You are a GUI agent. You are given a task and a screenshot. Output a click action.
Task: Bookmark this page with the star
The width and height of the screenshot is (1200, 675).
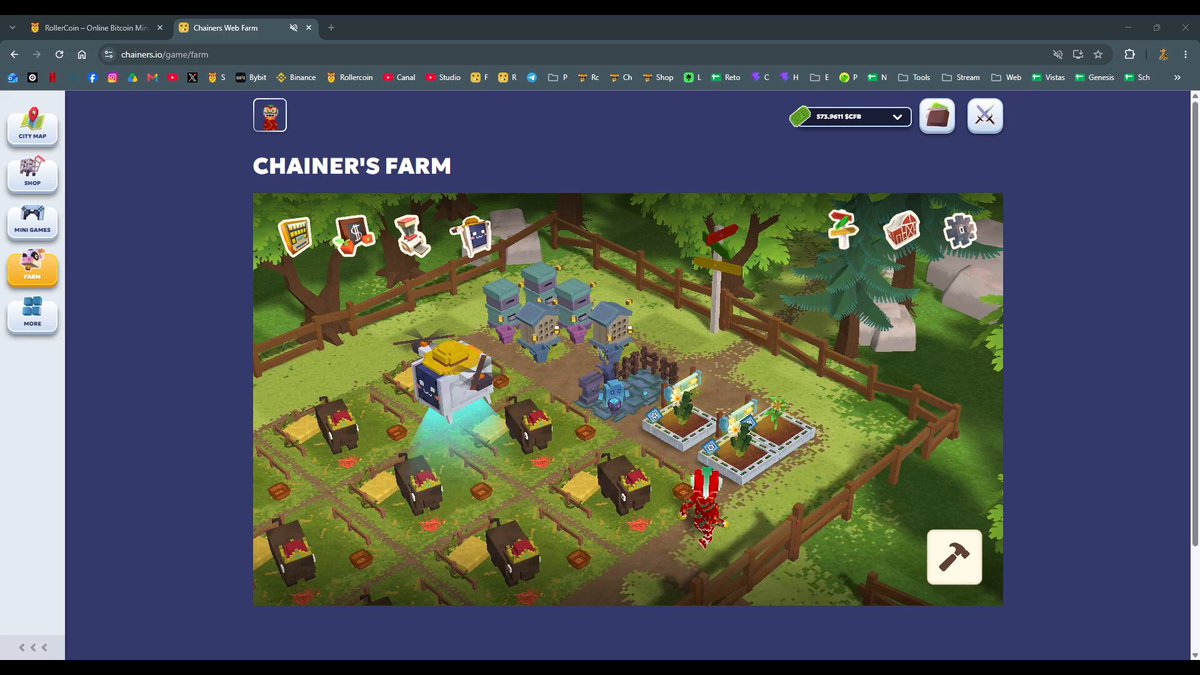(1098, 54)
